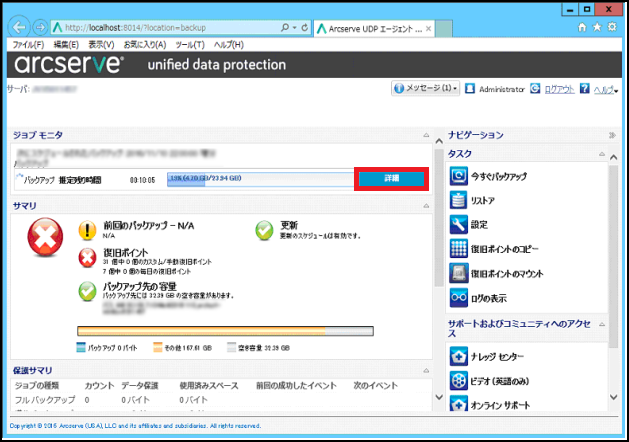Click the 今すぐバックアップ (Backup Now) icon
629x442 pixels.
click(459, 176)
